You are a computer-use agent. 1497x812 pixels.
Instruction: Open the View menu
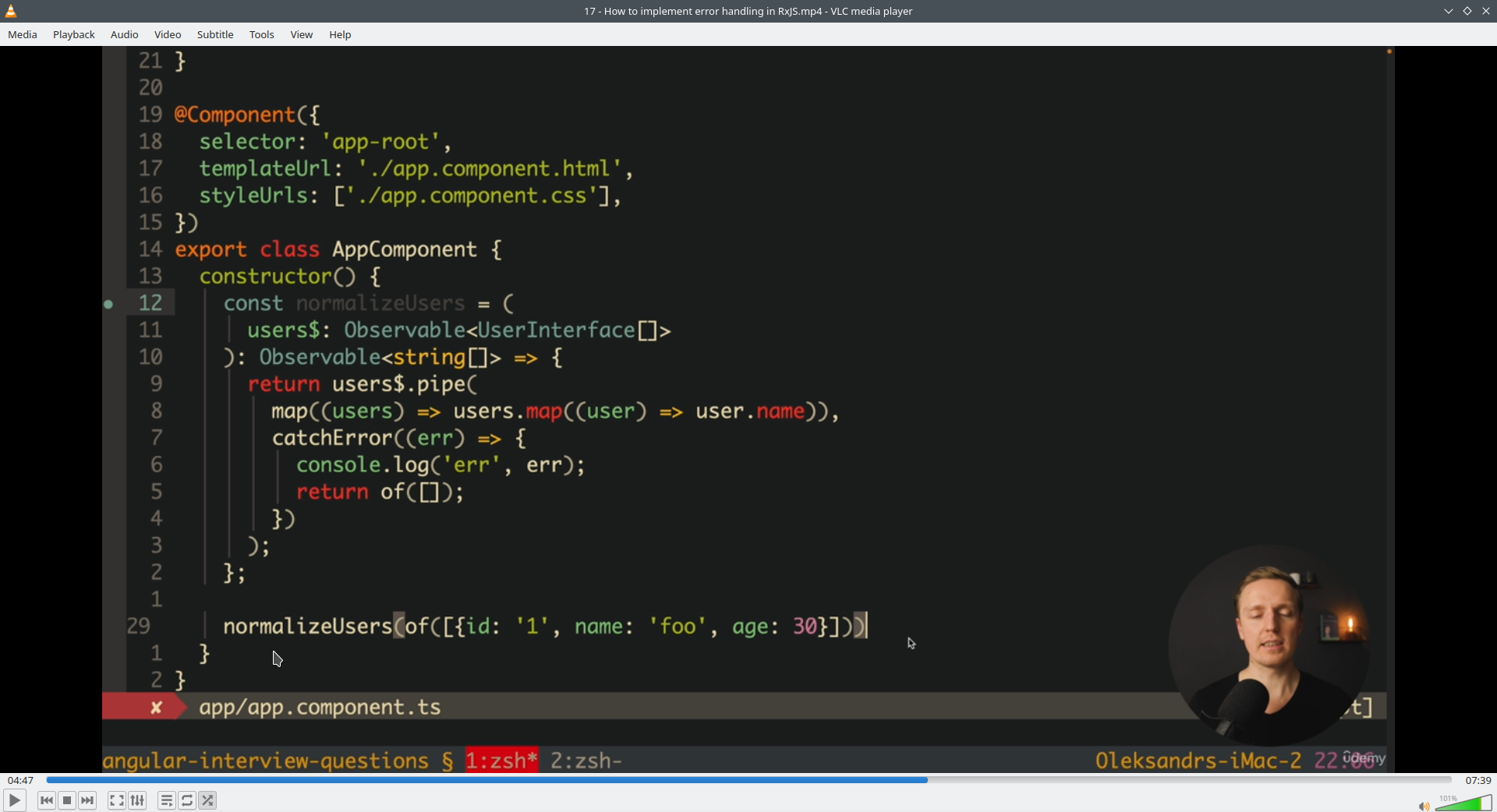pyautogui.click(x=302, y=34)
